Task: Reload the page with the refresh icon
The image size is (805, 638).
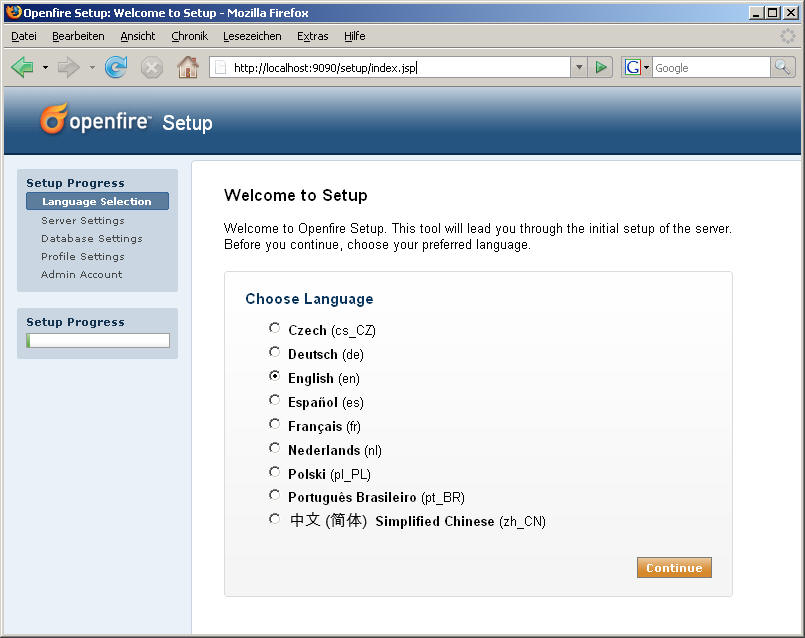Action: point(116,68)
